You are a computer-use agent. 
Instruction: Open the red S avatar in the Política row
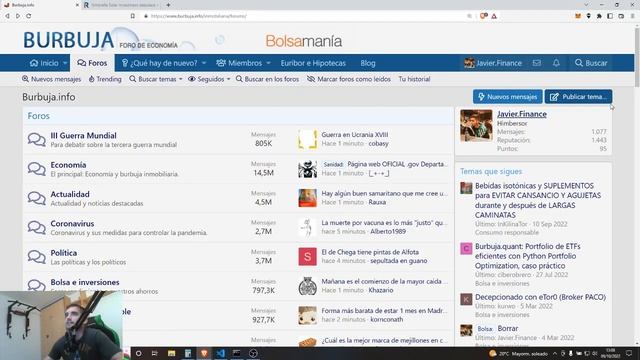(x=307, y=257)
